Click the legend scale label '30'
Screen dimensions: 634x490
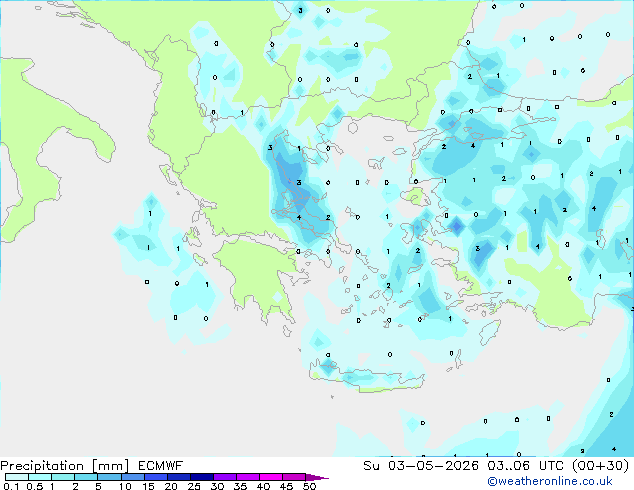click(217, 486)
